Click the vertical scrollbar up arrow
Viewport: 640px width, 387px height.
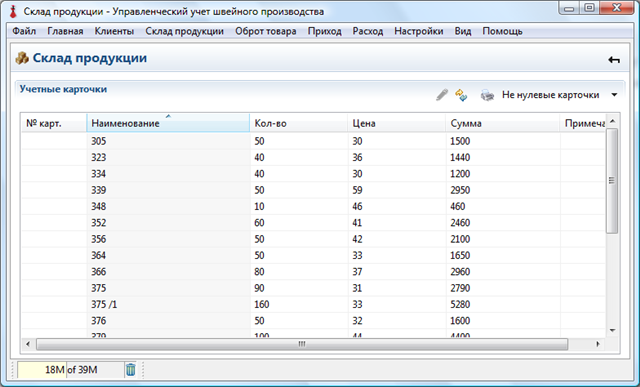pyautogui.click(x=612, y=121)
